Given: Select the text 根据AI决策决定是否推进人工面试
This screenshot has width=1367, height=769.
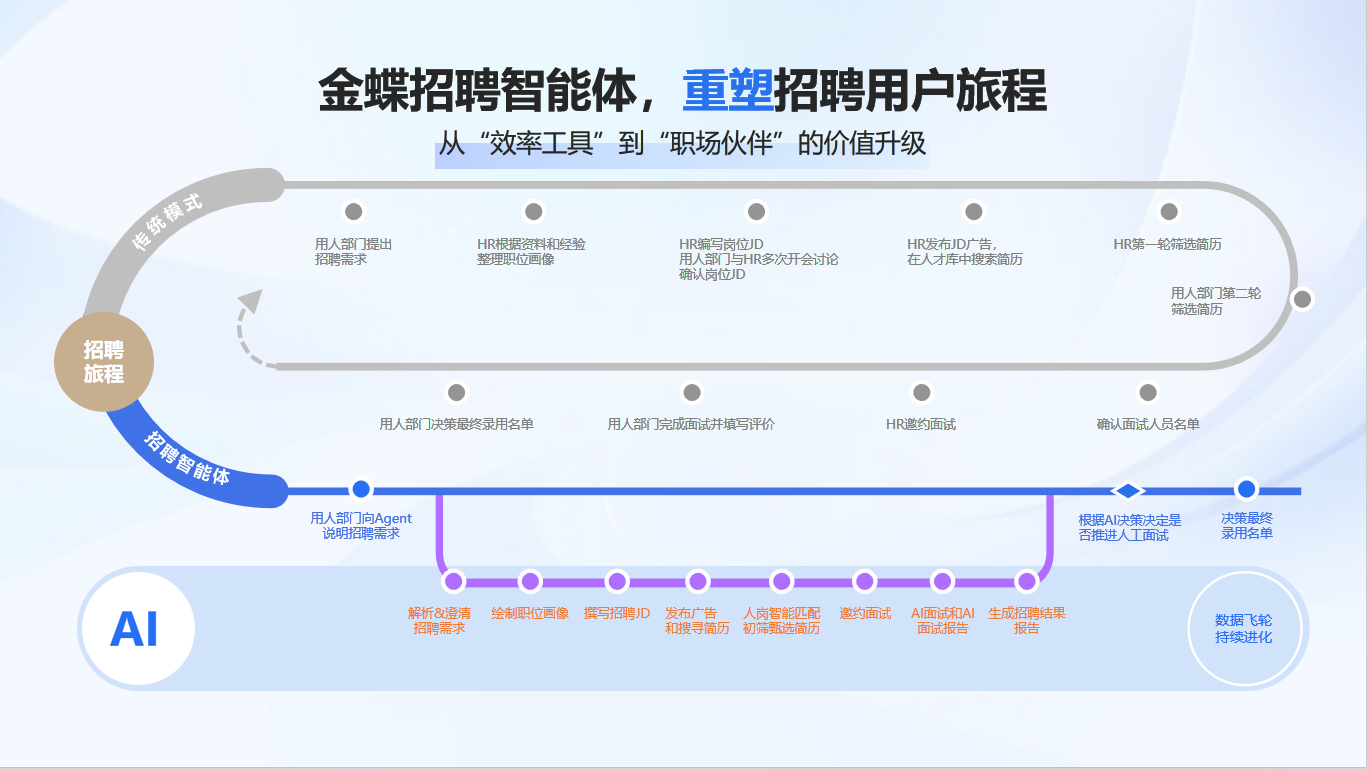Looking at the screenshot, I should point(1130,528).
